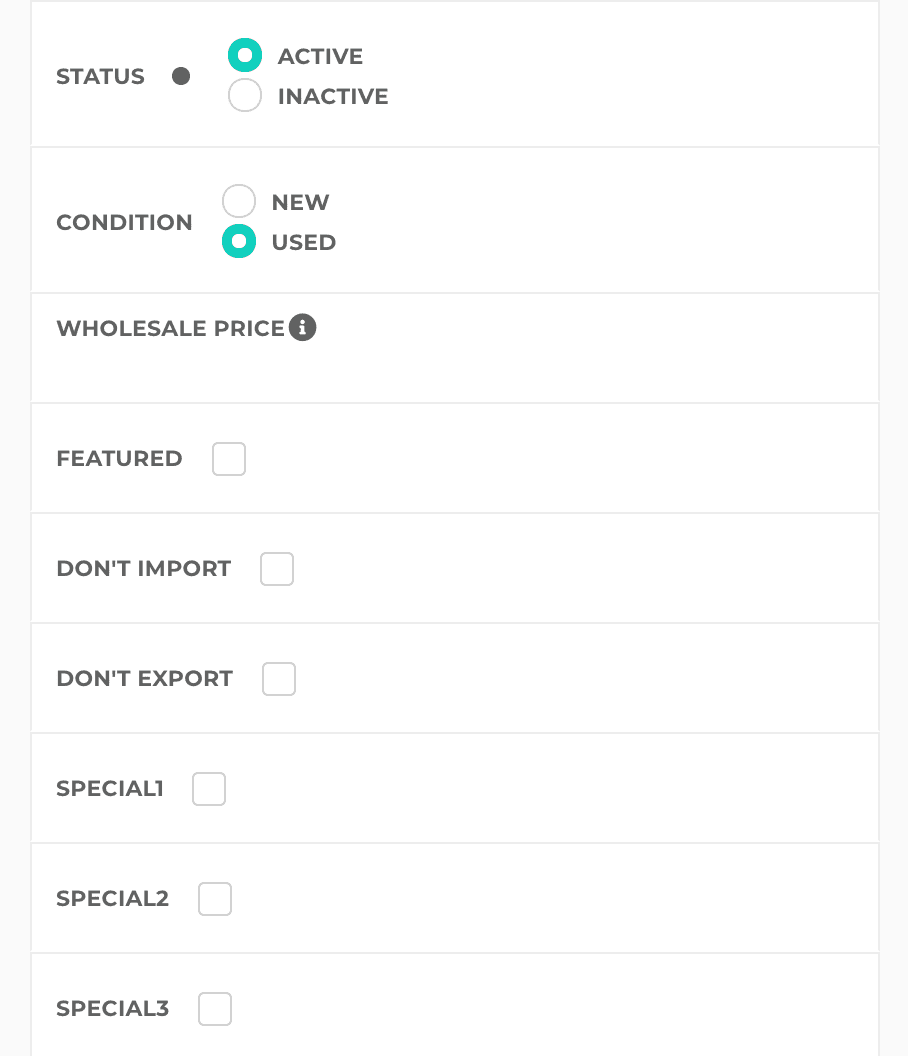Toggle the Special1 checkbox
Screen dimensions: 908x1056
click(209, 789)
